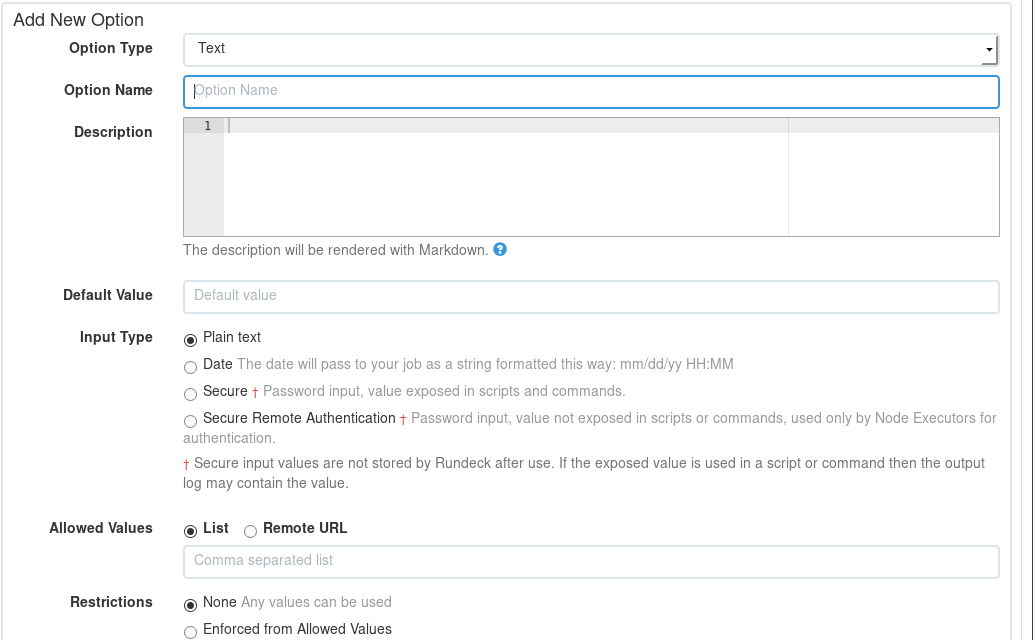Select Secure input type
1036x640 pixels.
pos(190,394)
